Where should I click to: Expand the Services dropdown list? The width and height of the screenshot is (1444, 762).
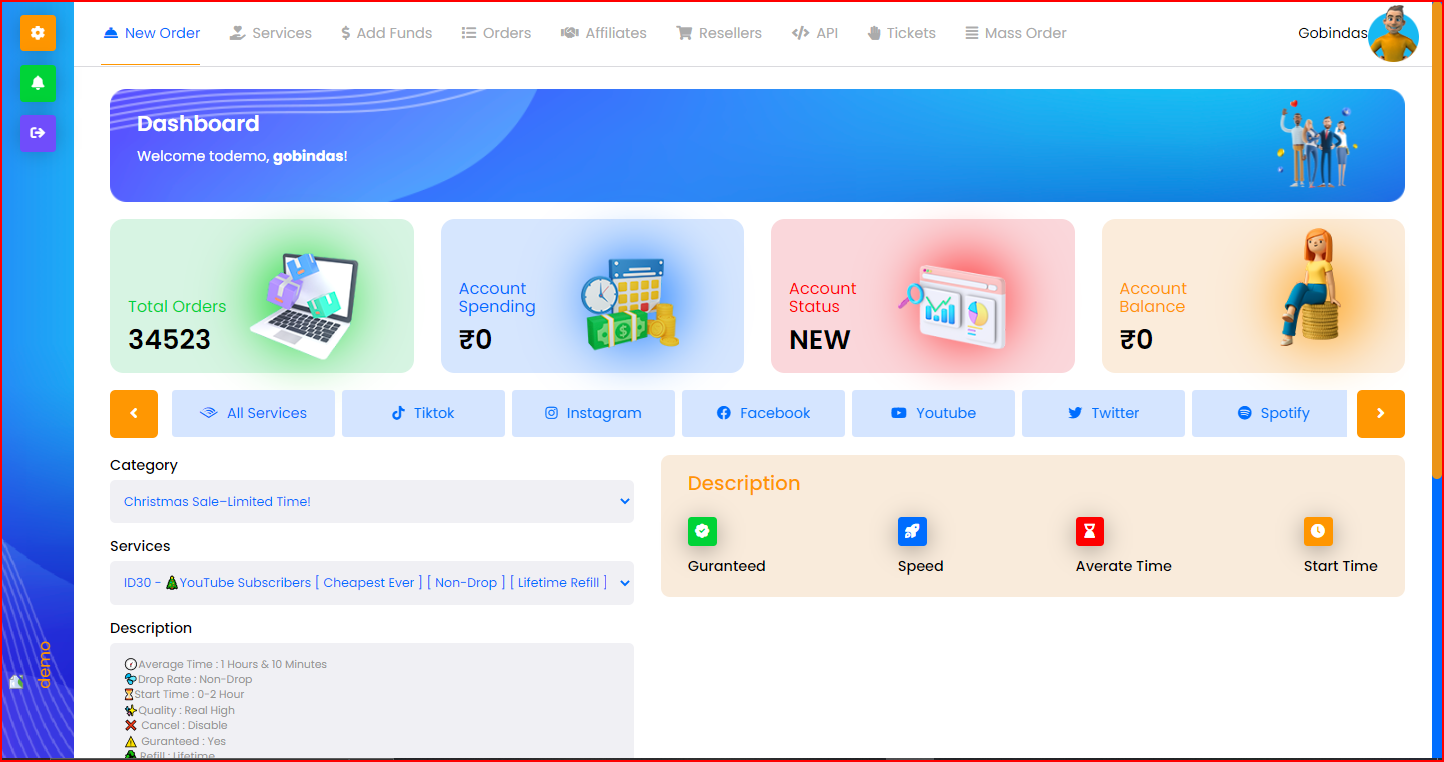coord(371,583)
